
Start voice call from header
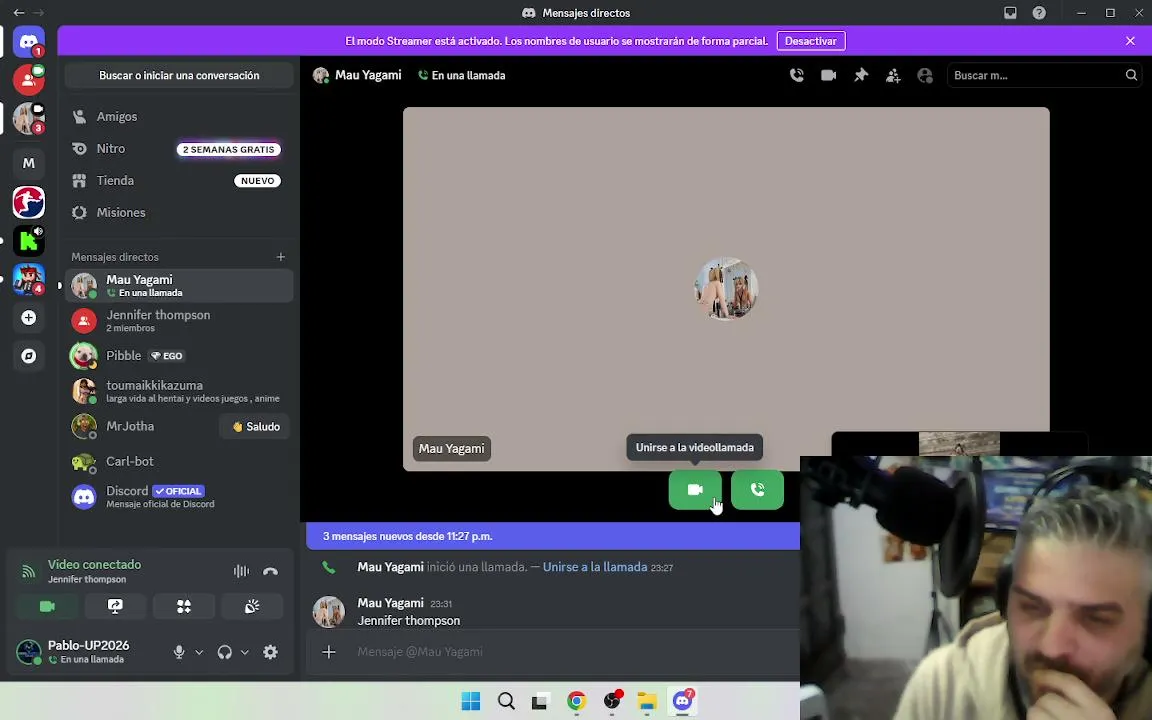[x=796, y=75]
